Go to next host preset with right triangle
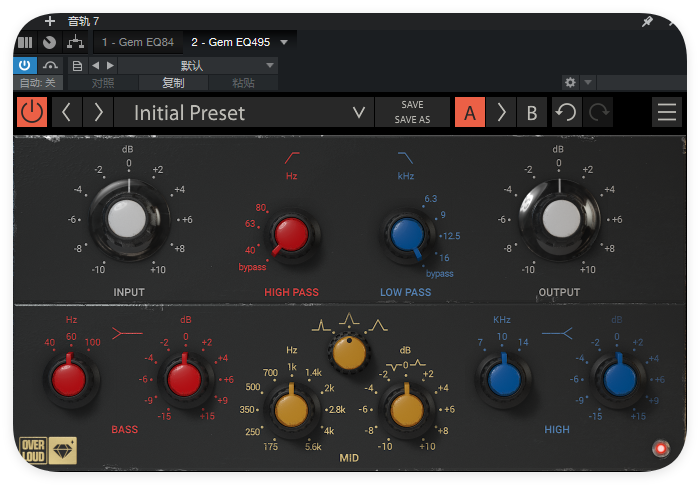 tap(110, 66)
